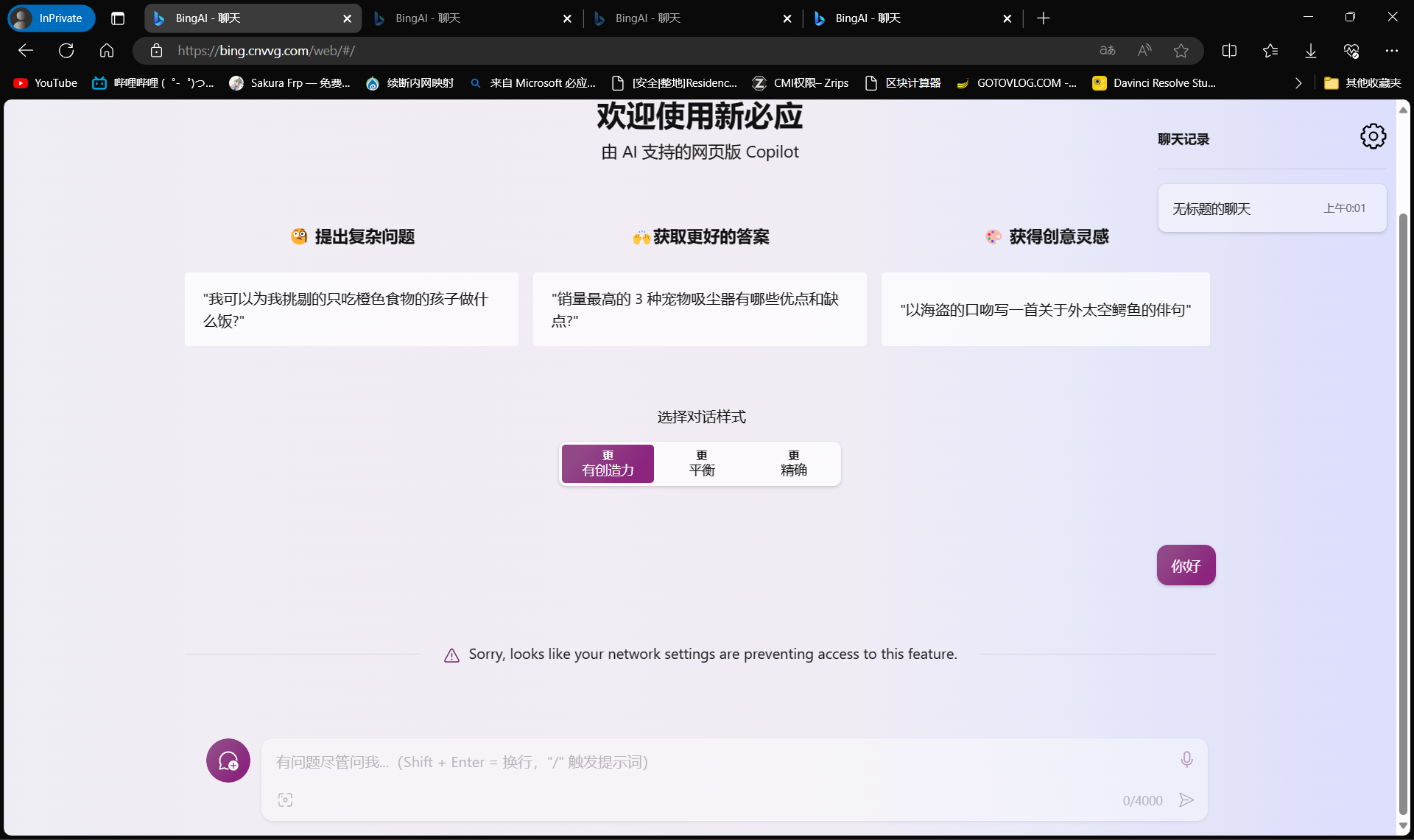
Task: Choose the pet vacuum pros and cons suggestion
Action: coord(700,309)
